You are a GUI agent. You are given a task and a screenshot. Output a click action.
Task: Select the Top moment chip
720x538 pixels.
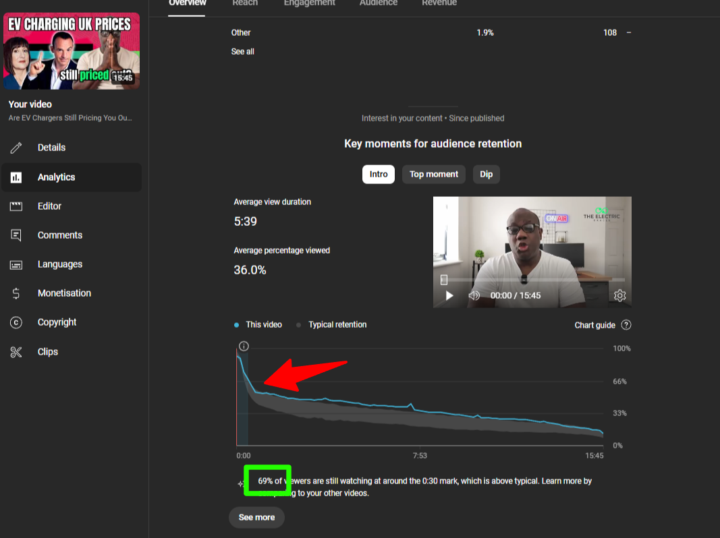coord(433,174)
